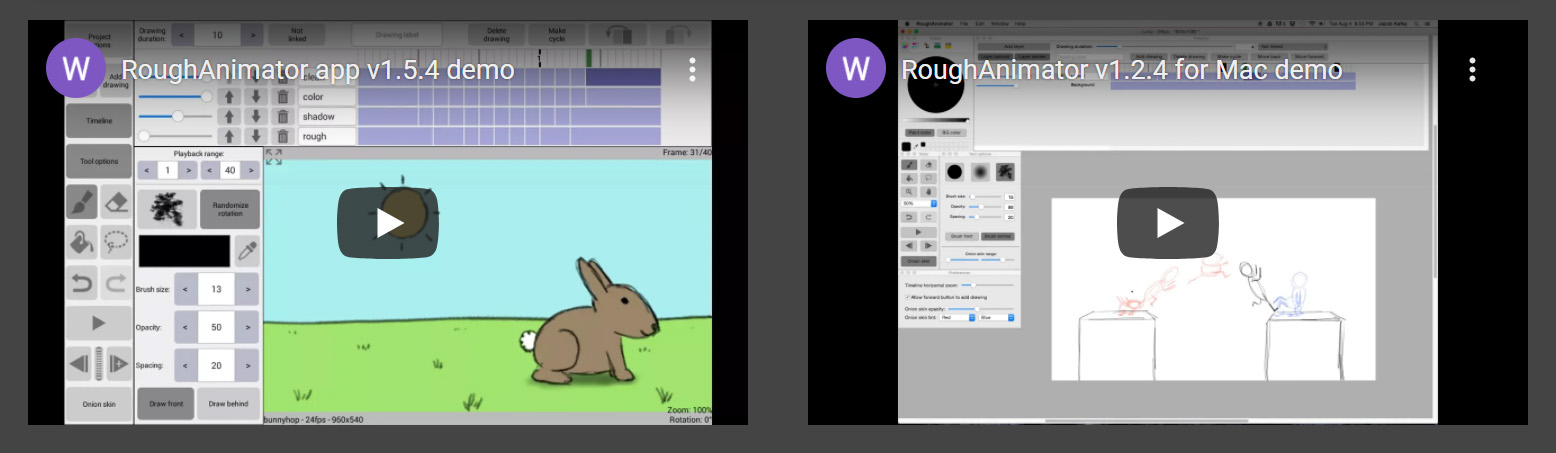Image resolution: width=1556 pixels, height=453 pixels.
Task: Click the eyedropper icon beside the black swatch
Action: coord(246,251)
